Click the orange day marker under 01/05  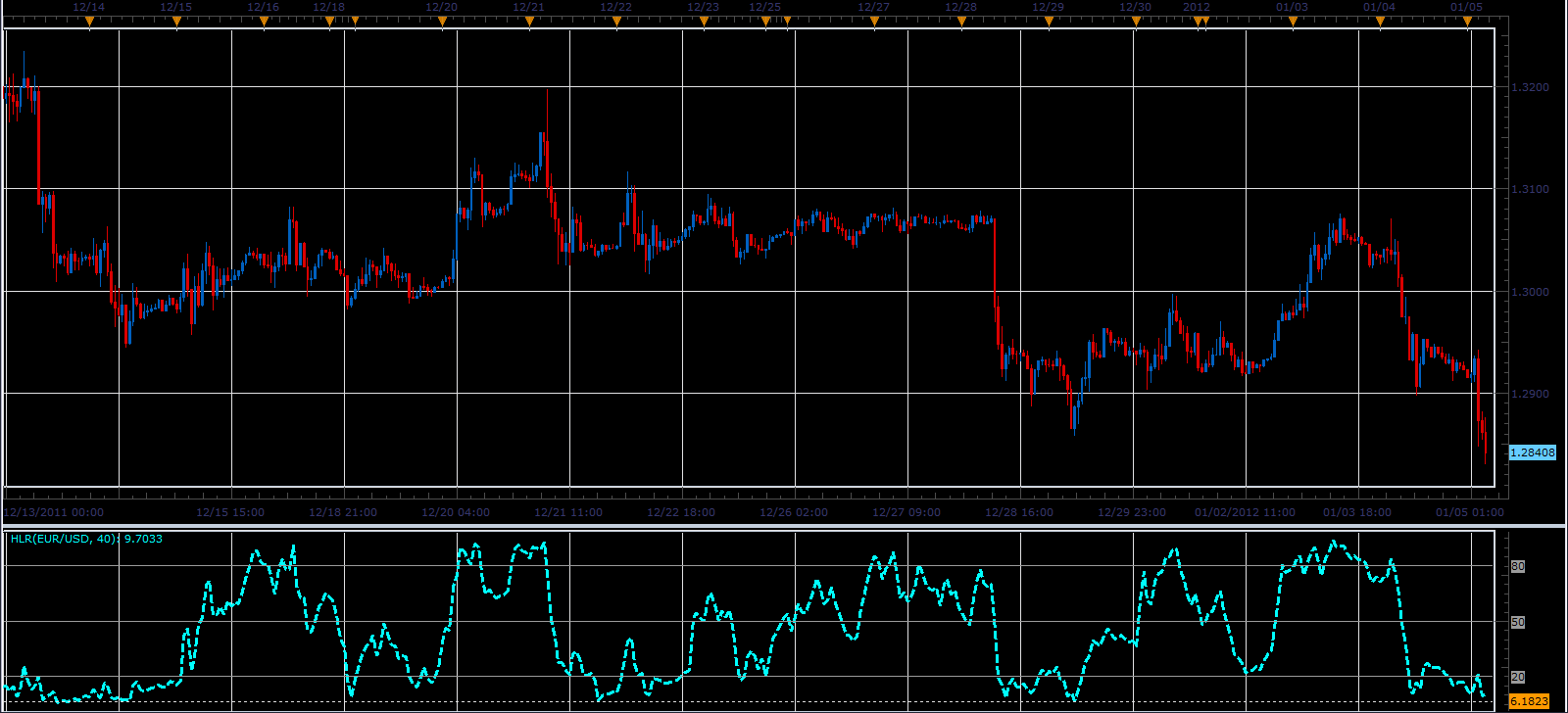tap(1467, 21)
